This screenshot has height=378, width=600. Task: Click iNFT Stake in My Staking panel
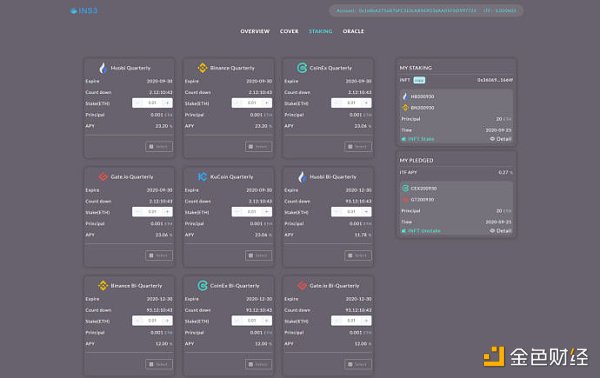tap(418, 139)
